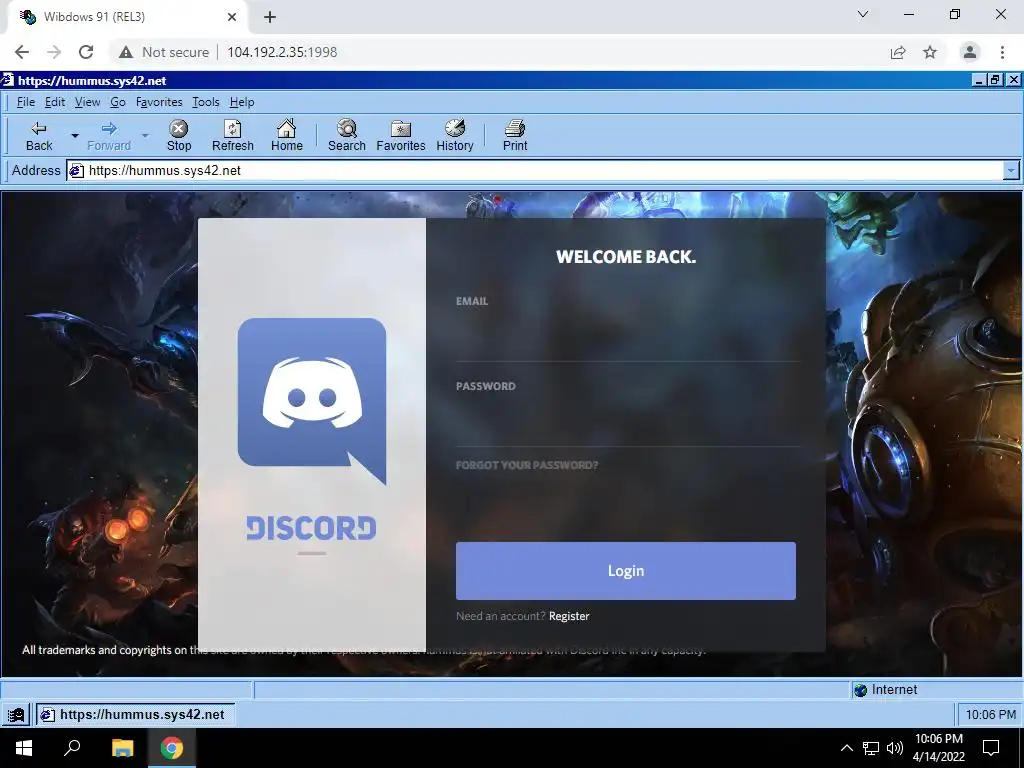
Task: Close the inner IE window
Action: [x=1014, y=80]
